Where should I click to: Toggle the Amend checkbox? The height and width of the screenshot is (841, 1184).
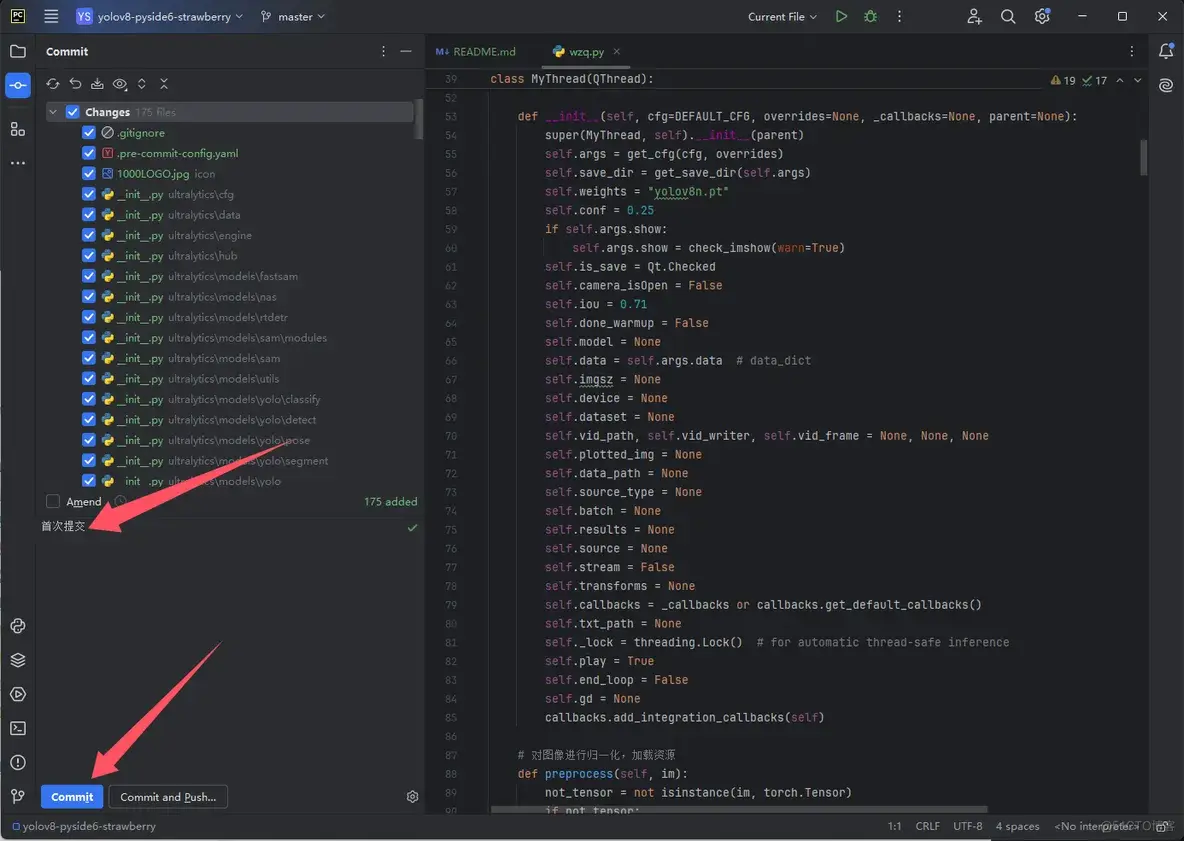pyautogui.click(x=53, y=501)
